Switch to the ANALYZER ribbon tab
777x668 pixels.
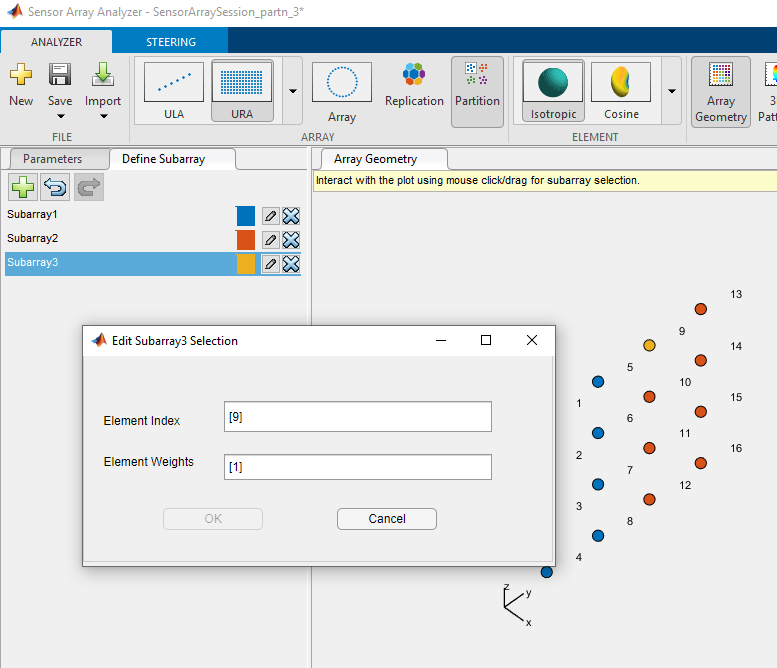[56, 42]
